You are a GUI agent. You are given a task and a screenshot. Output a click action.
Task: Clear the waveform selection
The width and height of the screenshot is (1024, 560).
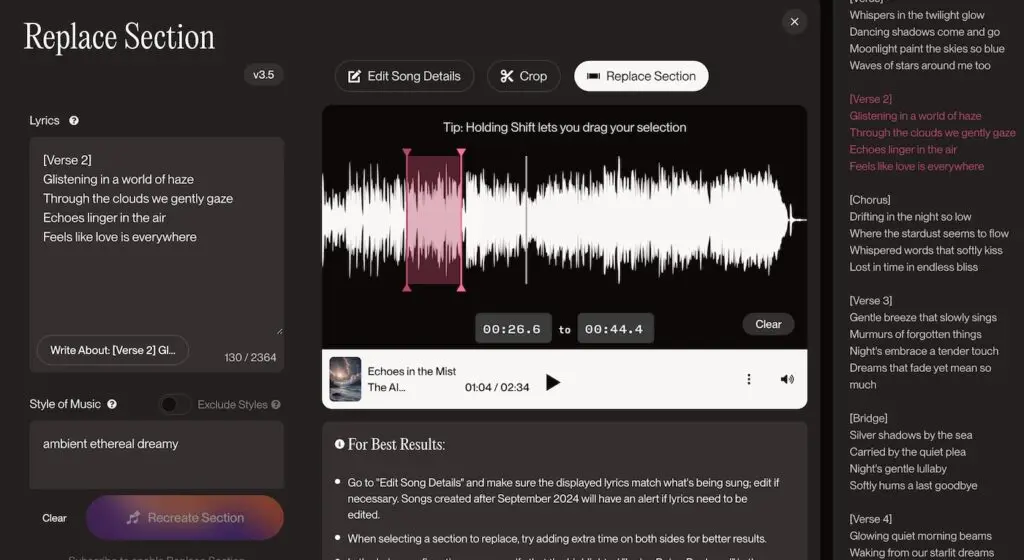coord(768,324)
